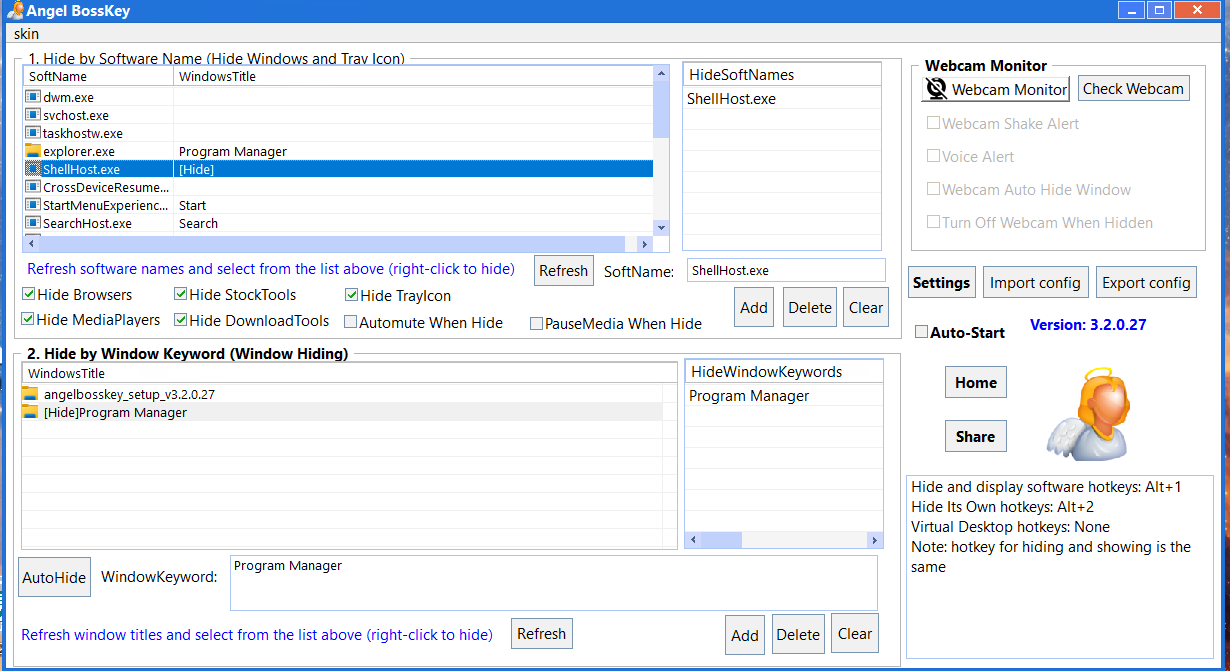Click the Share button
The width and height of the screenshot is (1230, 671).
click(x=975, y=436)
